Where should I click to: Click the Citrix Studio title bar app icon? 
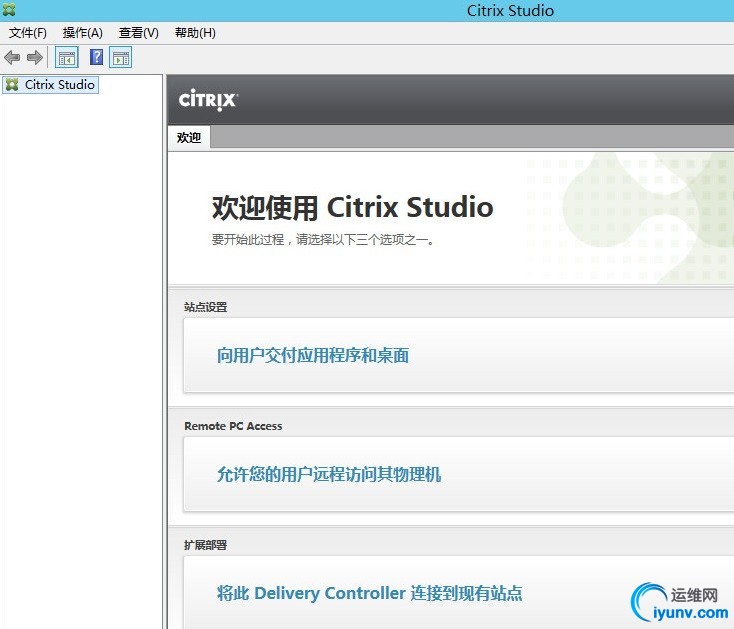[9, 9]
